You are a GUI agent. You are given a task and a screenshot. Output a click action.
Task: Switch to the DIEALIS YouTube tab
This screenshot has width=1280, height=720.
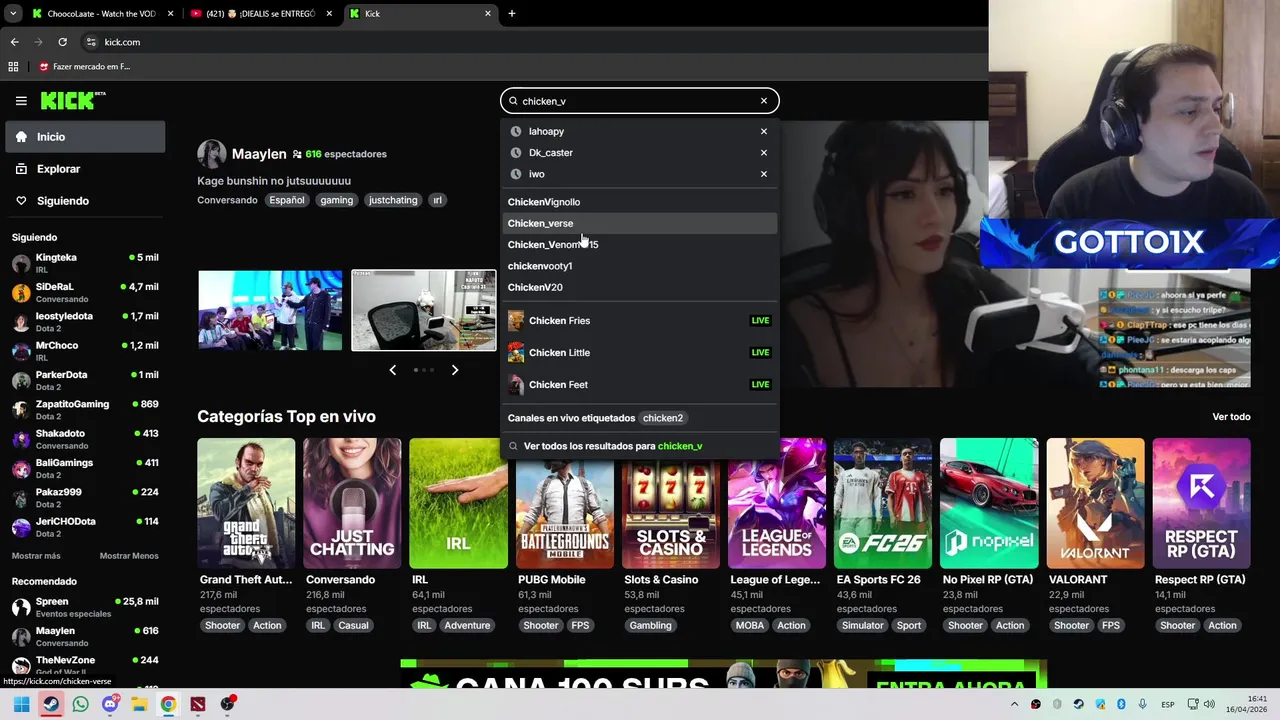(x=262, y=14)
